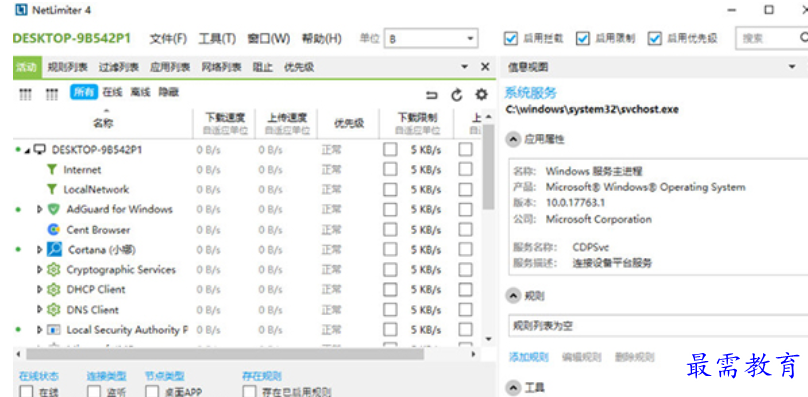This screenshot has height=397, width=808.
Task: Open the 信息视图 panel dropdown arrow
Action: (x=793, y=67)
